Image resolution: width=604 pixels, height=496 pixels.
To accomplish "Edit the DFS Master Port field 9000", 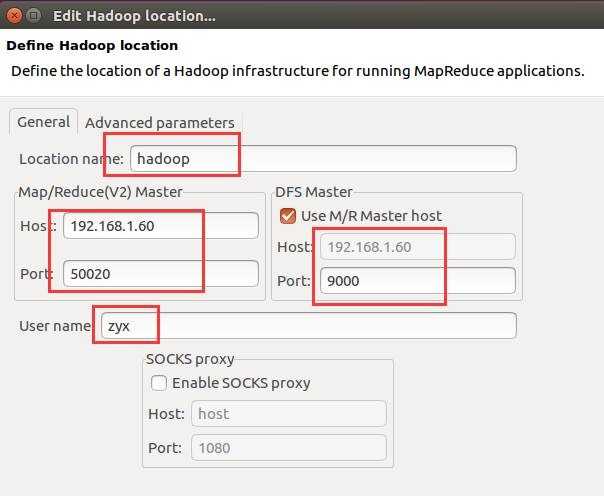I will tap(418, 281).
